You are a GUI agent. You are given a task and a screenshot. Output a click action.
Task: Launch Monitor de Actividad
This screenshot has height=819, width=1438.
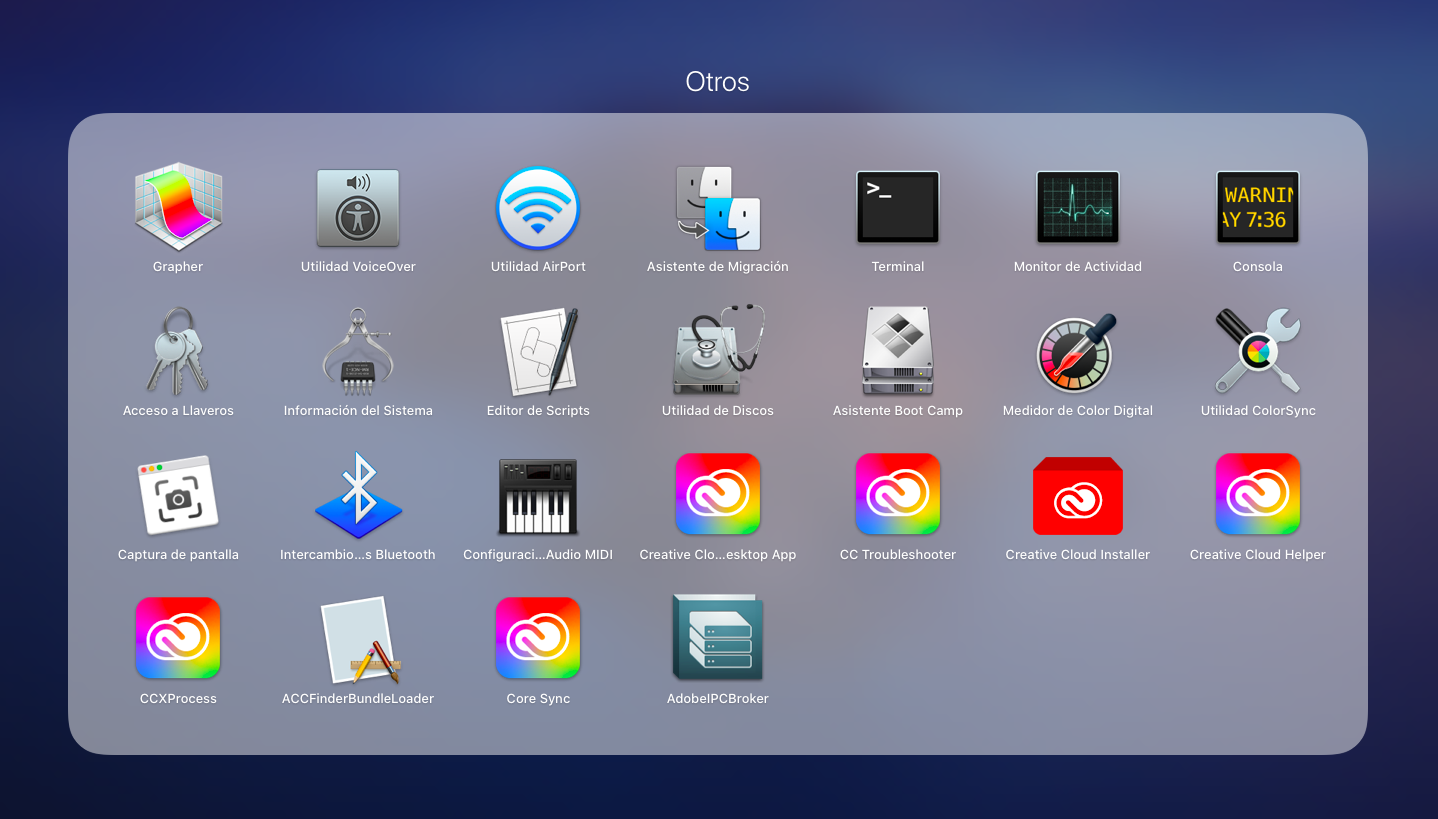[x=1077, y=208]
